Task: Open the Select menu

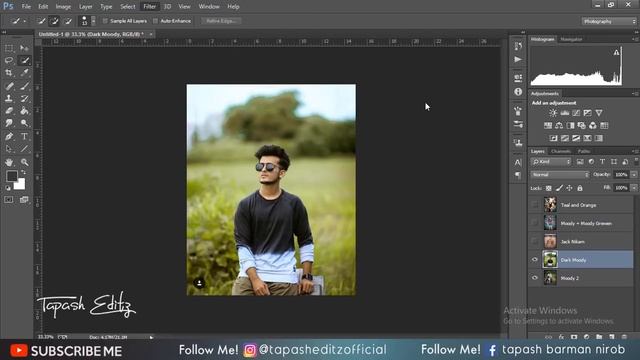Action: (128, 7)
